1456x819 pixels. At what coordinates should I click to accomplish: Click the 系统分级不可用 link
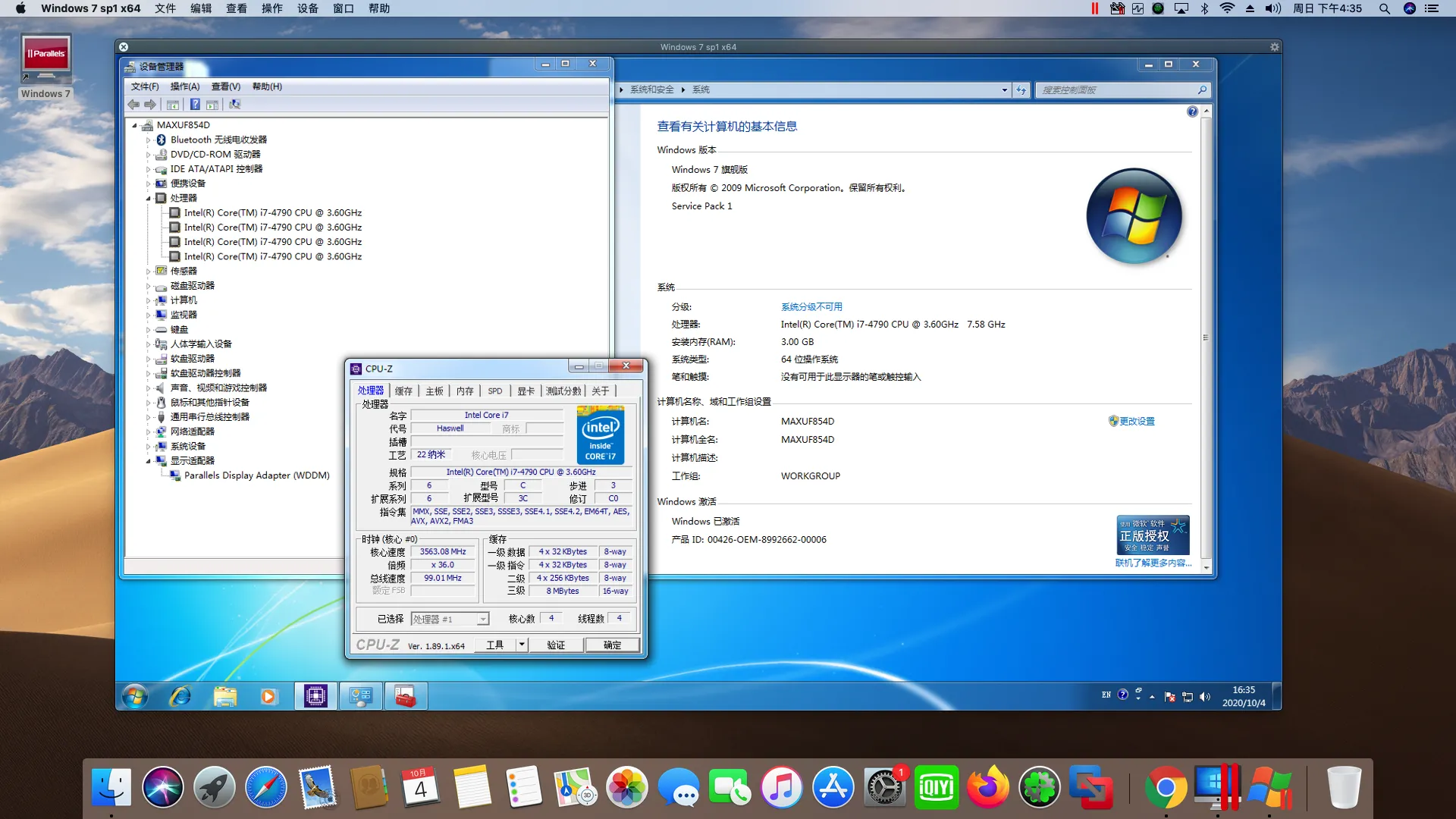[811, 307]
